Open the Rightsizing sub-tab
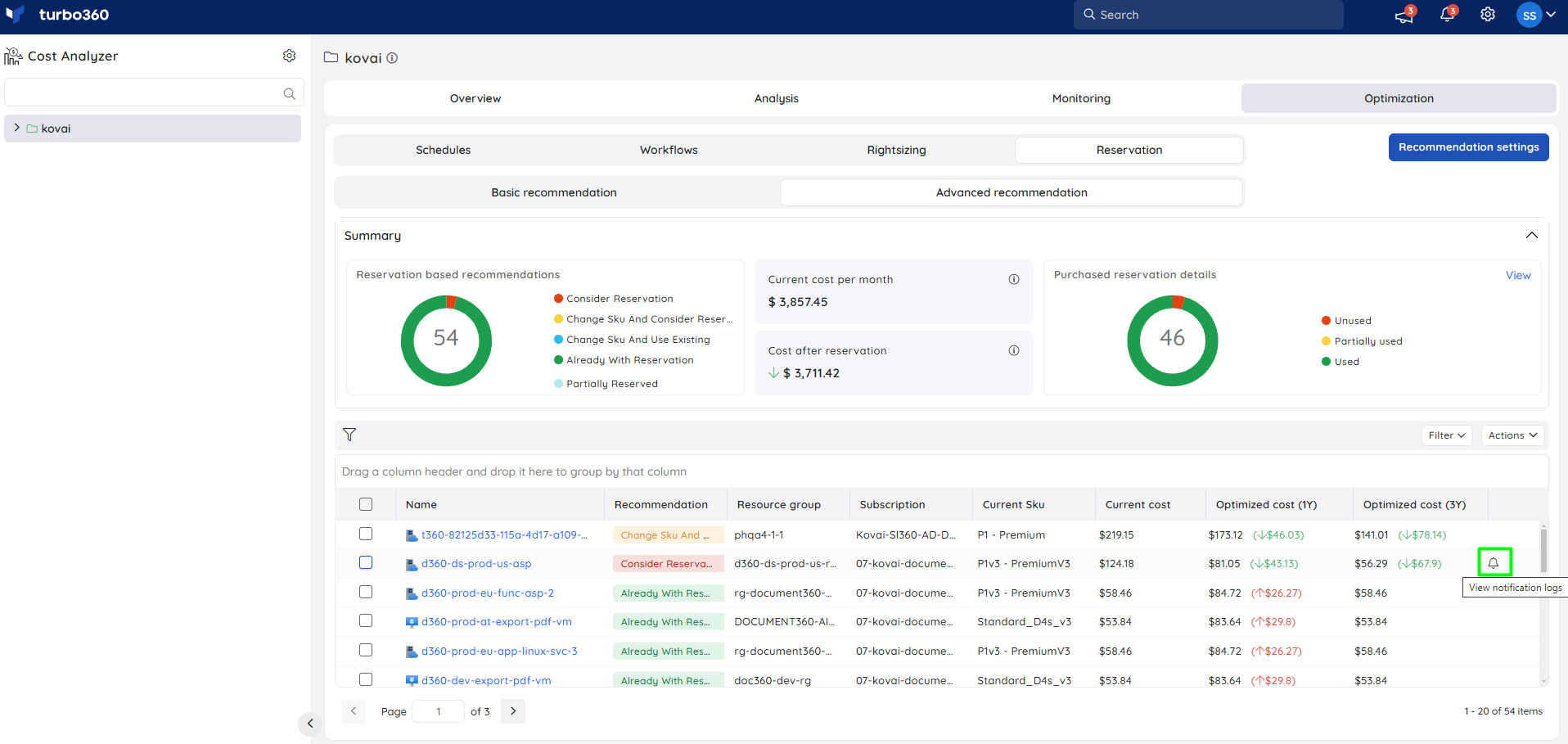The image size is (1568, 744). [x=896, y=150]
